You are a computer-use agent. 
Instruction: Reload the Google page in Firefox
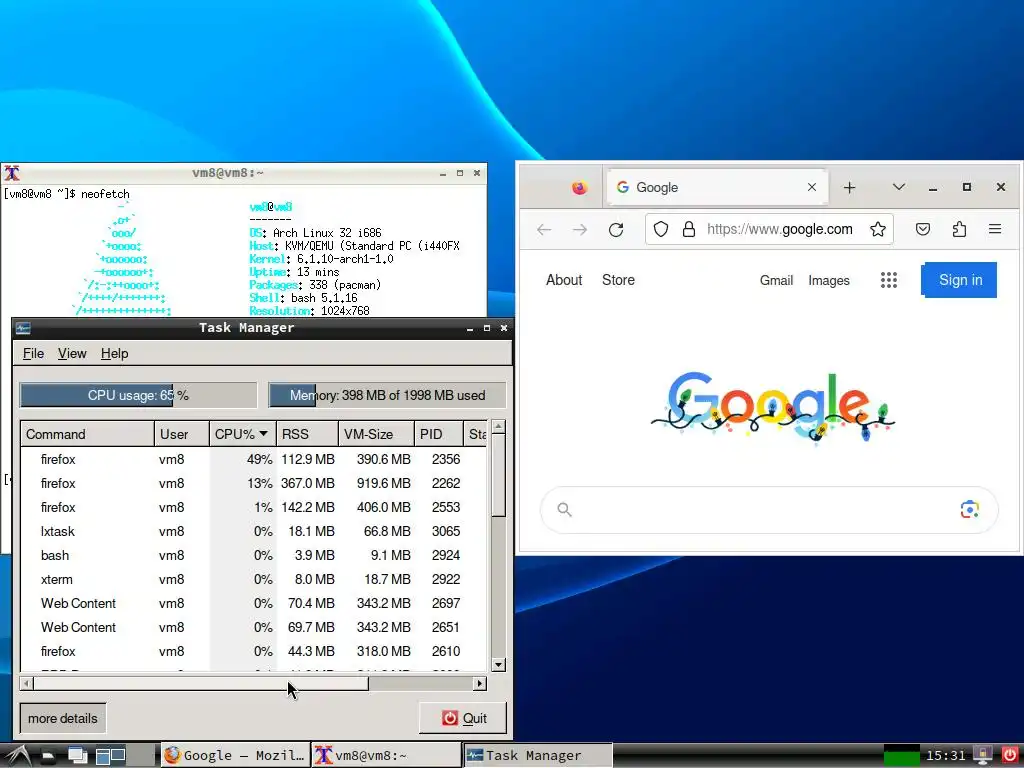point(616,229)
